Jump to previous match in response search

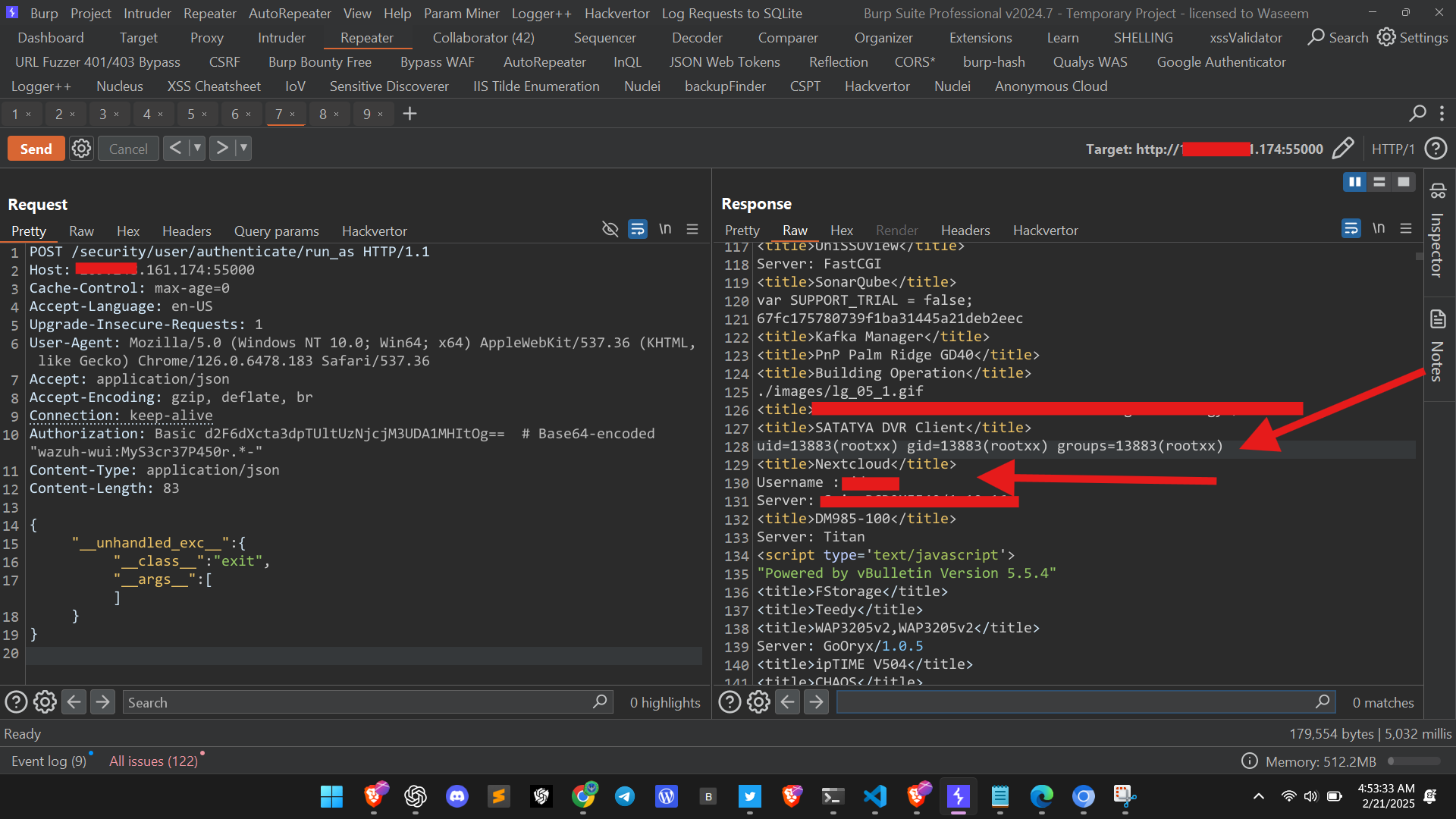[x=787, y=702]
